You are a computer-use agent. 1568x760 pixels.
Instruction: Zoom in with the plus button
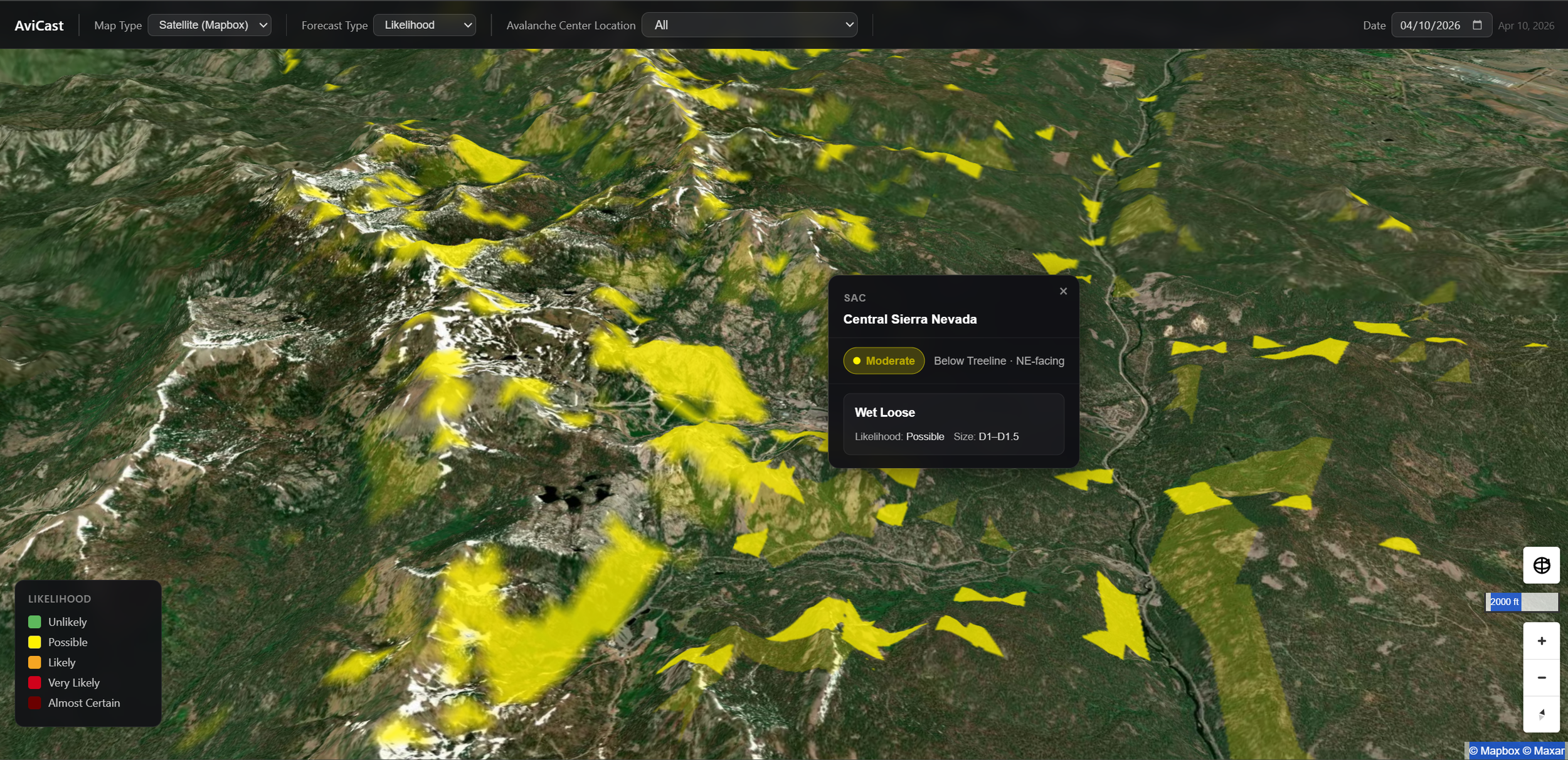pos(1541,641)
